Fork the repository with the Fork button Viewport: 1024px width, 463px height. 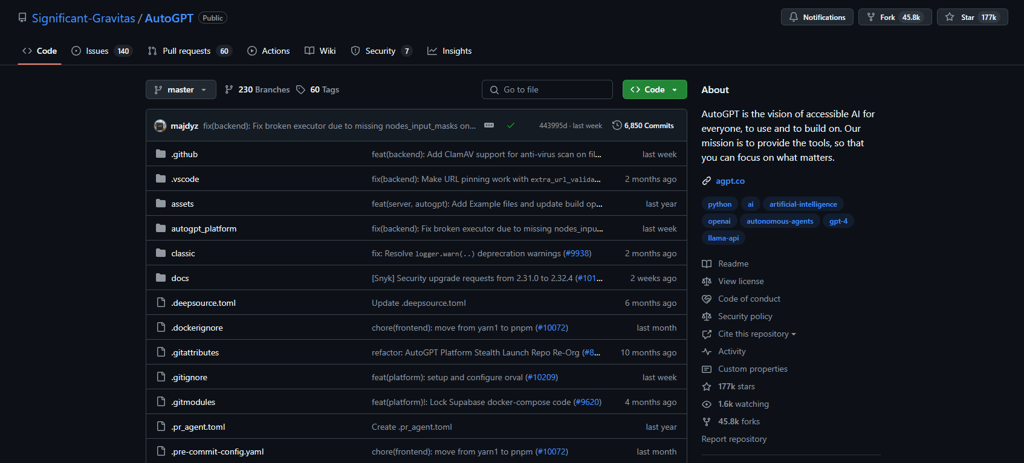(x=895, y=18)
